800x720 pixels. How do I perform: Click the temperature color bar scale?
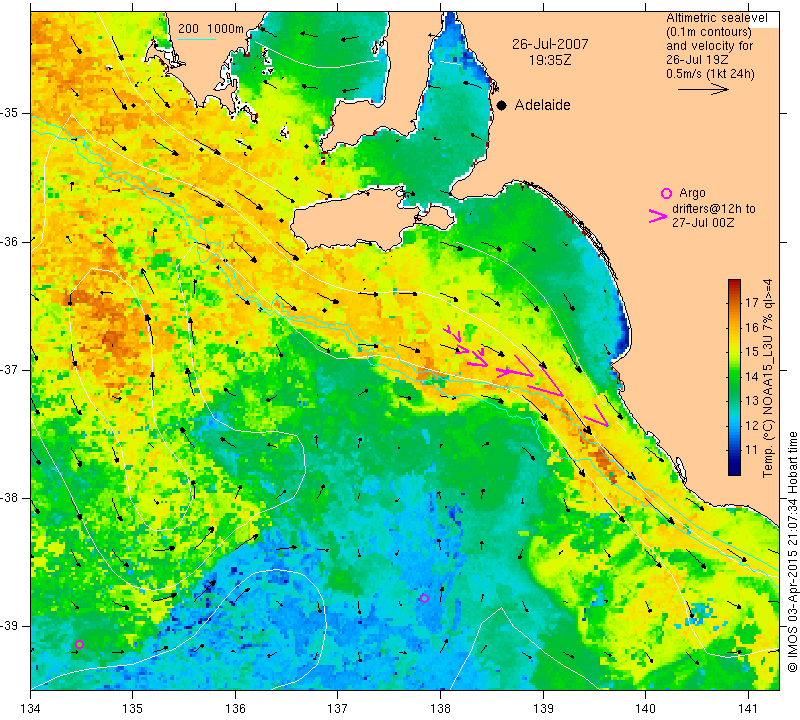[x=734, y=377]
